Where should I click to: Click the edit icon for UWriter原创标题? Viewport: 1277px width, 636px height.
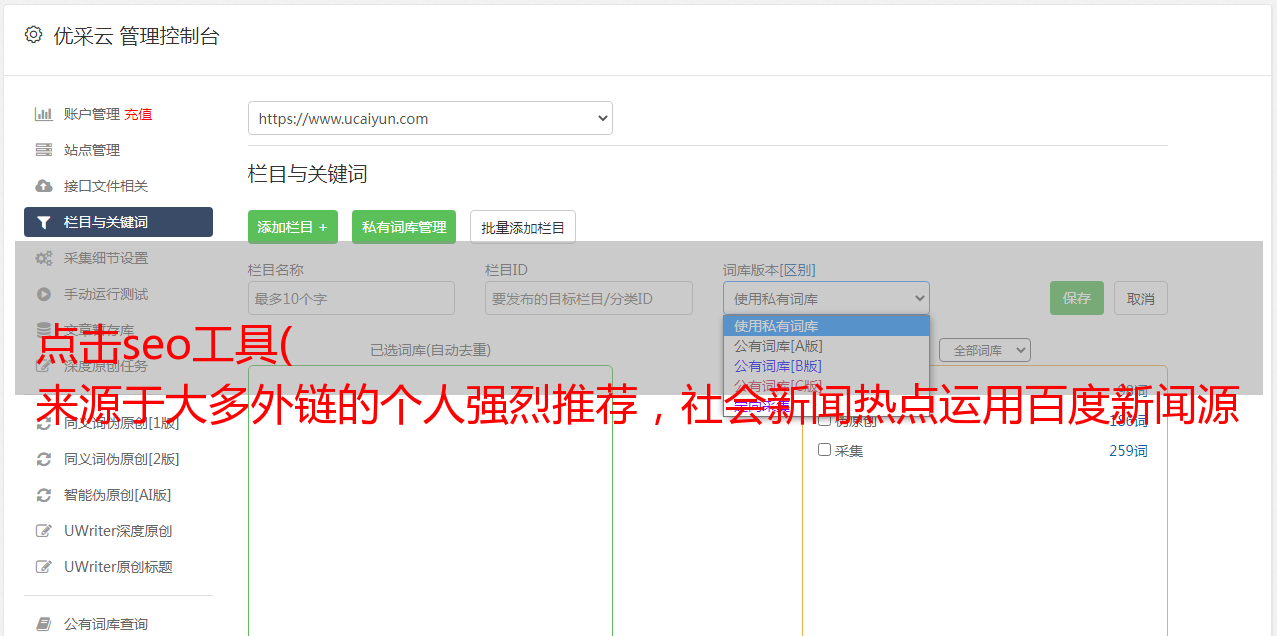coord(44,567)
